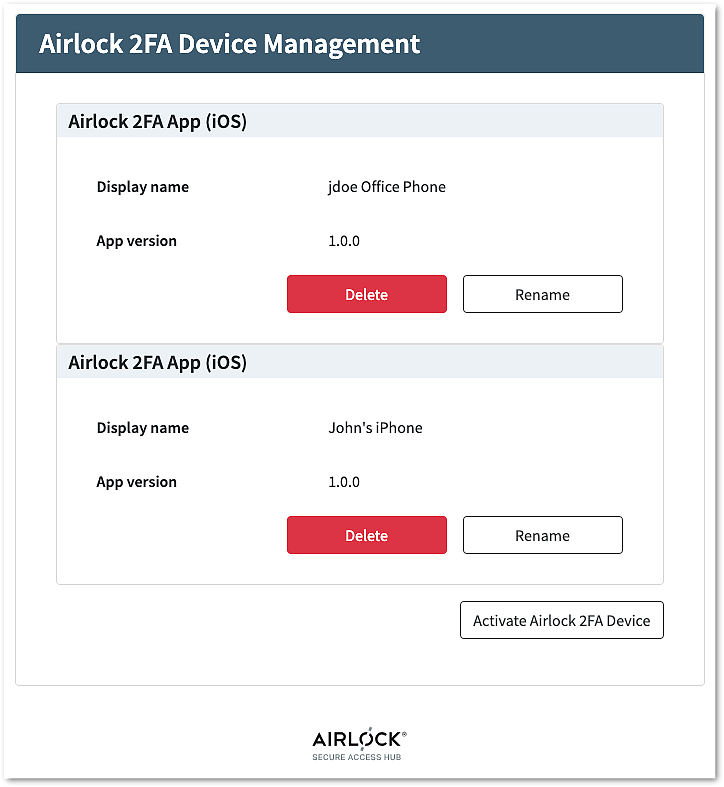Click version 1.0.0 of jdoe Office Phone
Screen dimensions: 724x787
tap(344, 241)
